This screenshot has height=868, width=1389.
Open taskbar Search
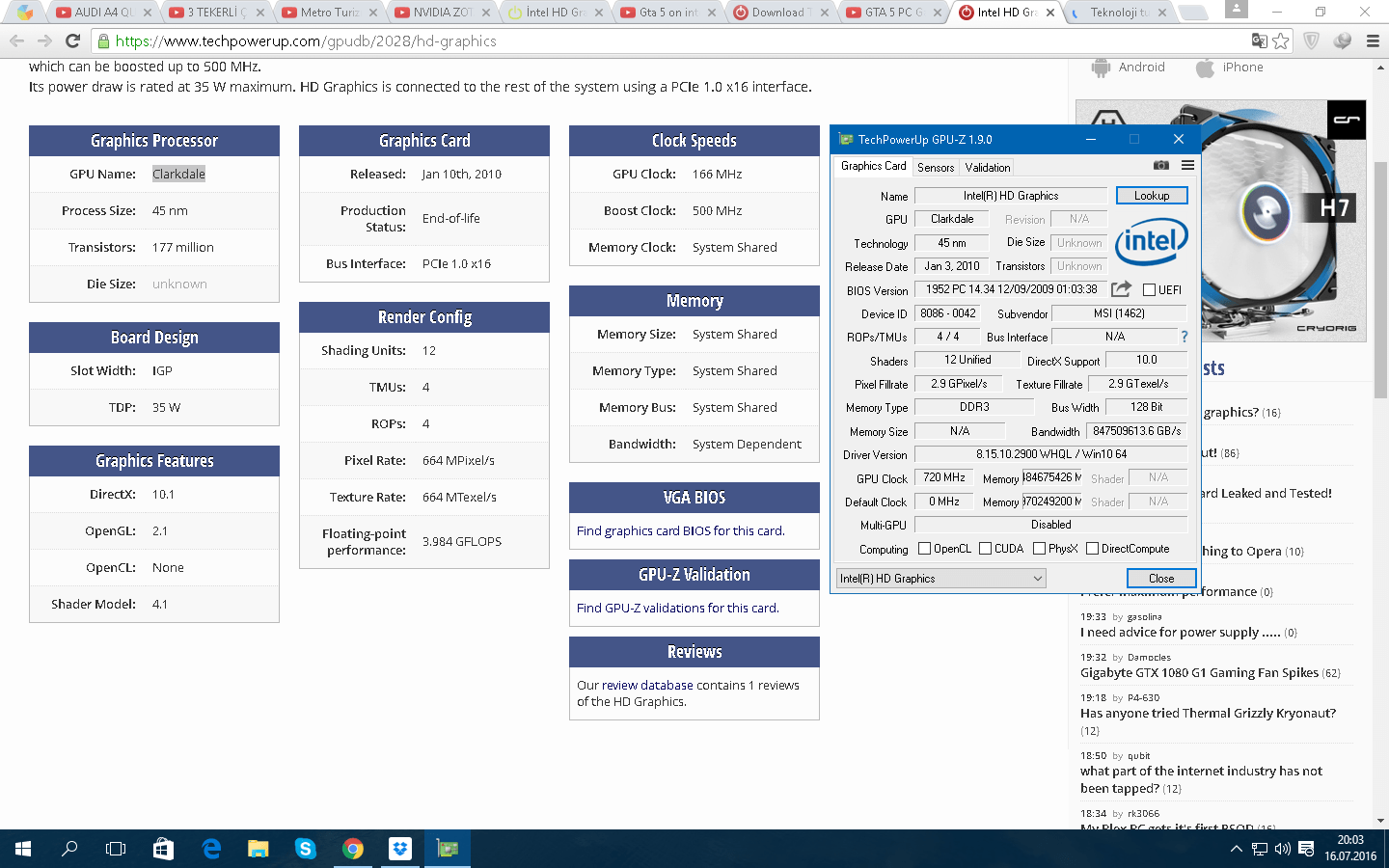(x=69, y=849)
